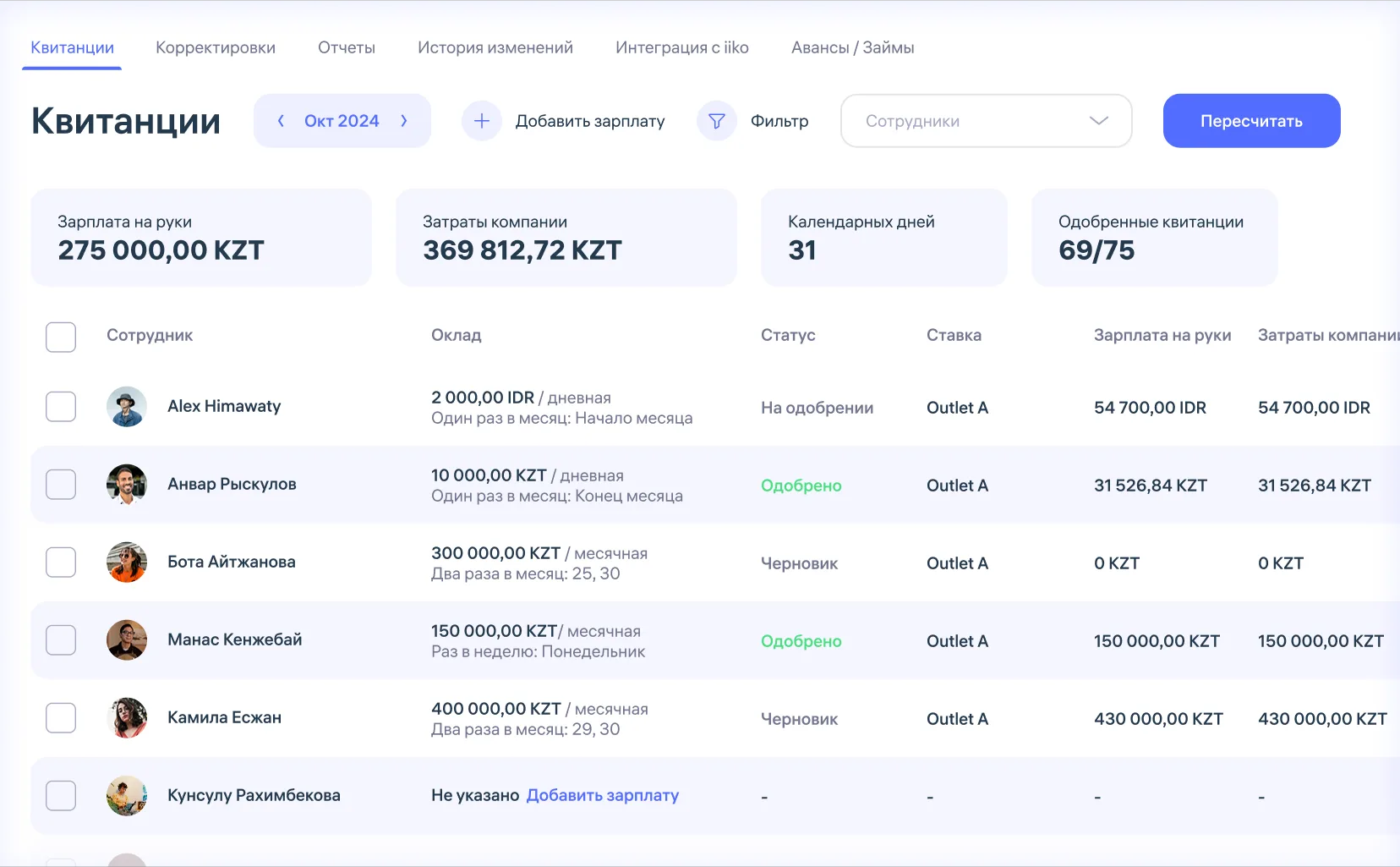Screen dimensions: 1400x867
Task: Click the На одобрении status of Alex Himawaty
Action: point(817,408)
